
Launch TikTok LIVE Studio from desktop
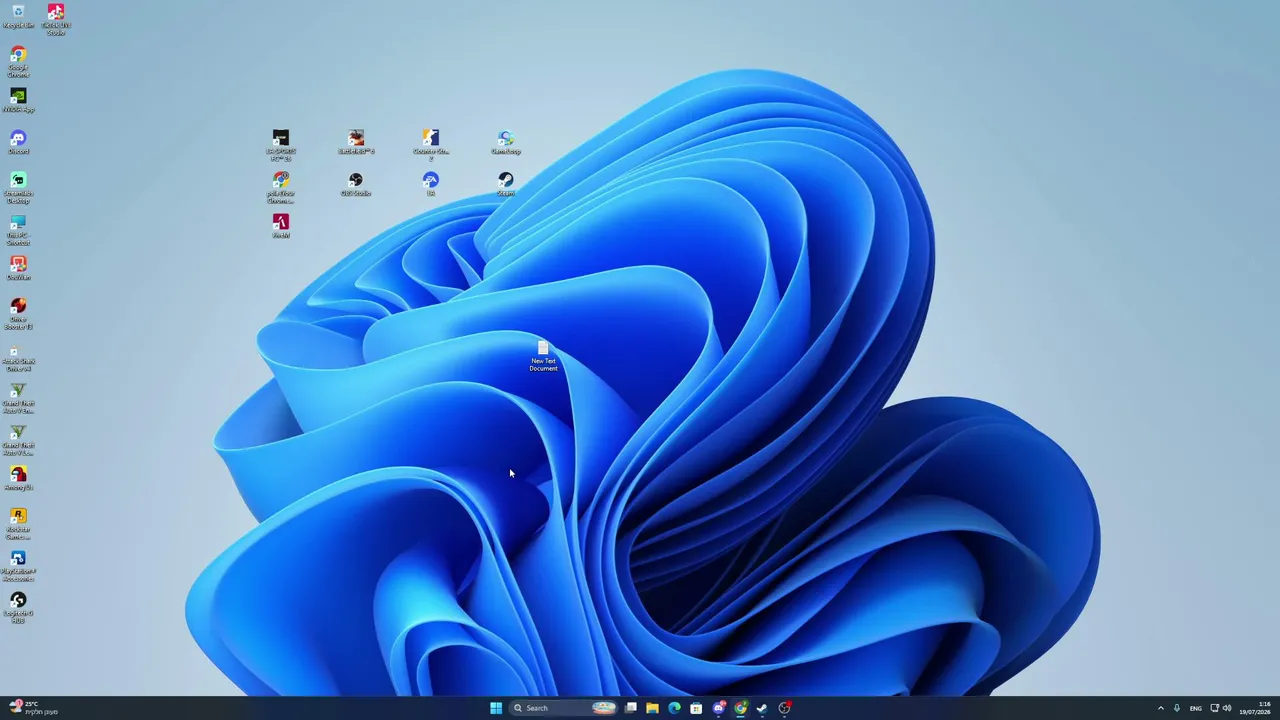pyautogui.click(x=56, y=19)
